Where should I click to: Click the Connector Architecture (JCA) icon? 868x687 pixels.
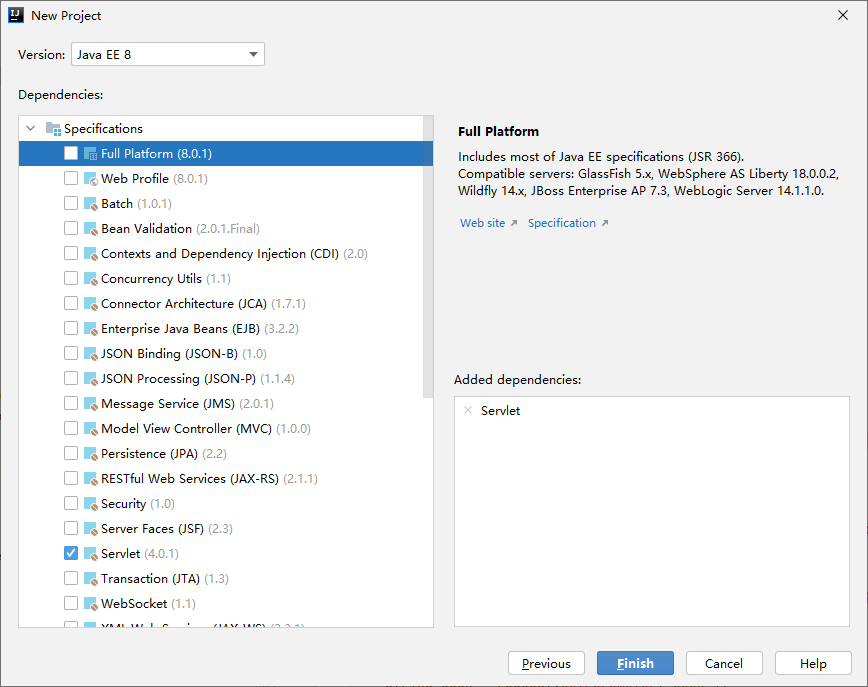91,303
